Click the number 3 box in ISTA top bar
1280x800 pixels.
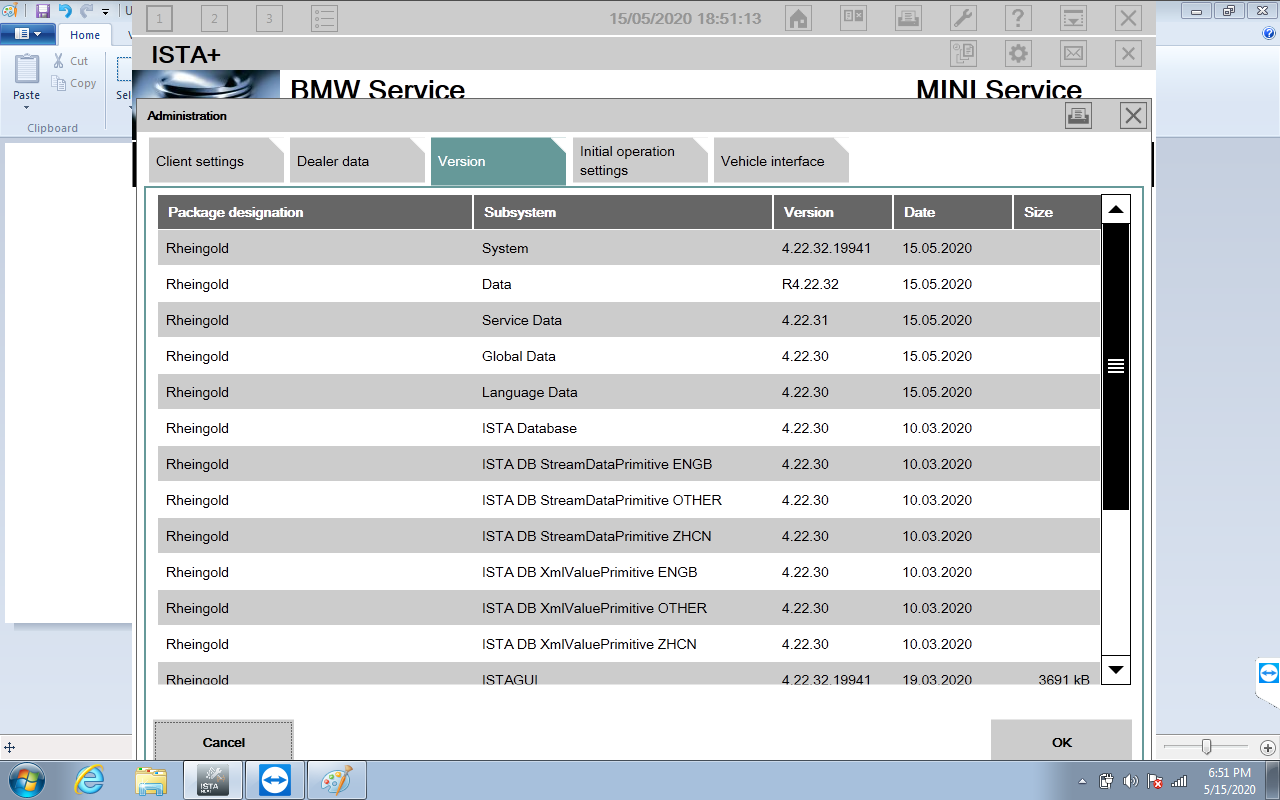tap(269, 18)
